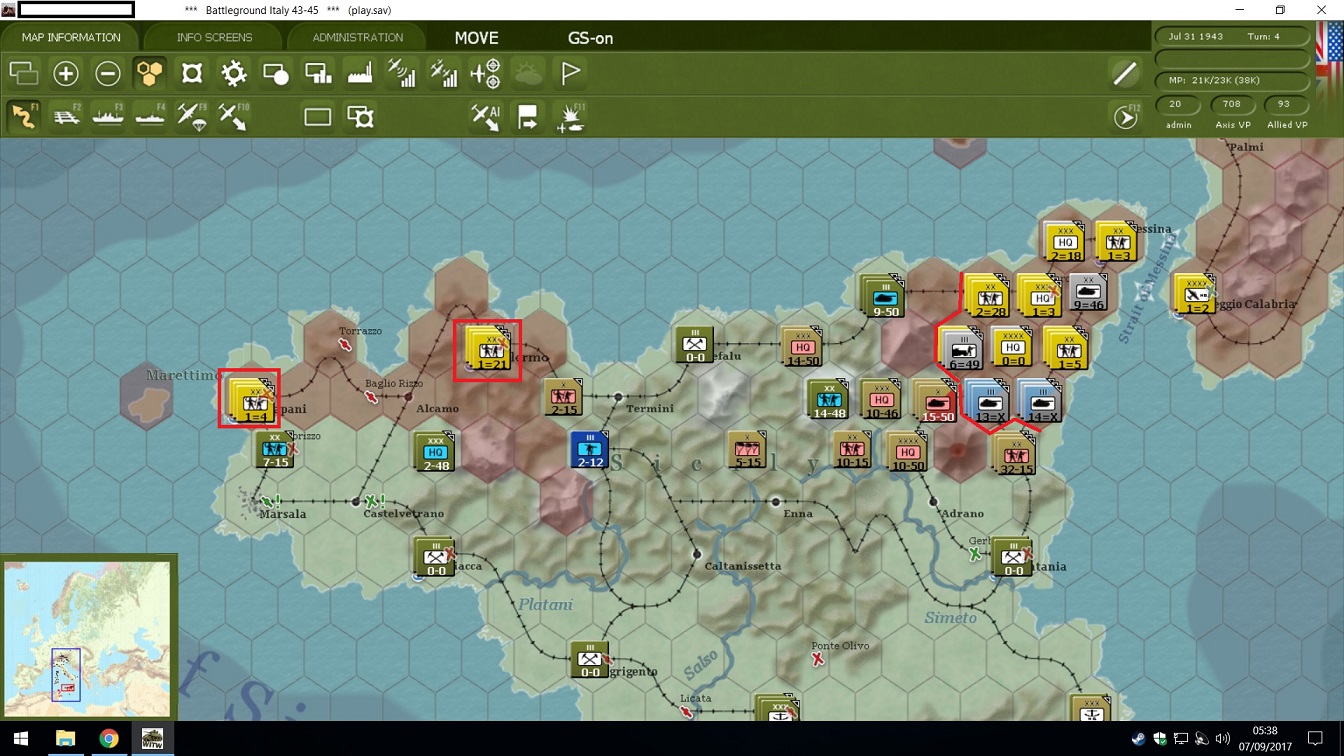Select the 14-50 HQ unit
The image size is (1344, 756).
pos(802,347)
